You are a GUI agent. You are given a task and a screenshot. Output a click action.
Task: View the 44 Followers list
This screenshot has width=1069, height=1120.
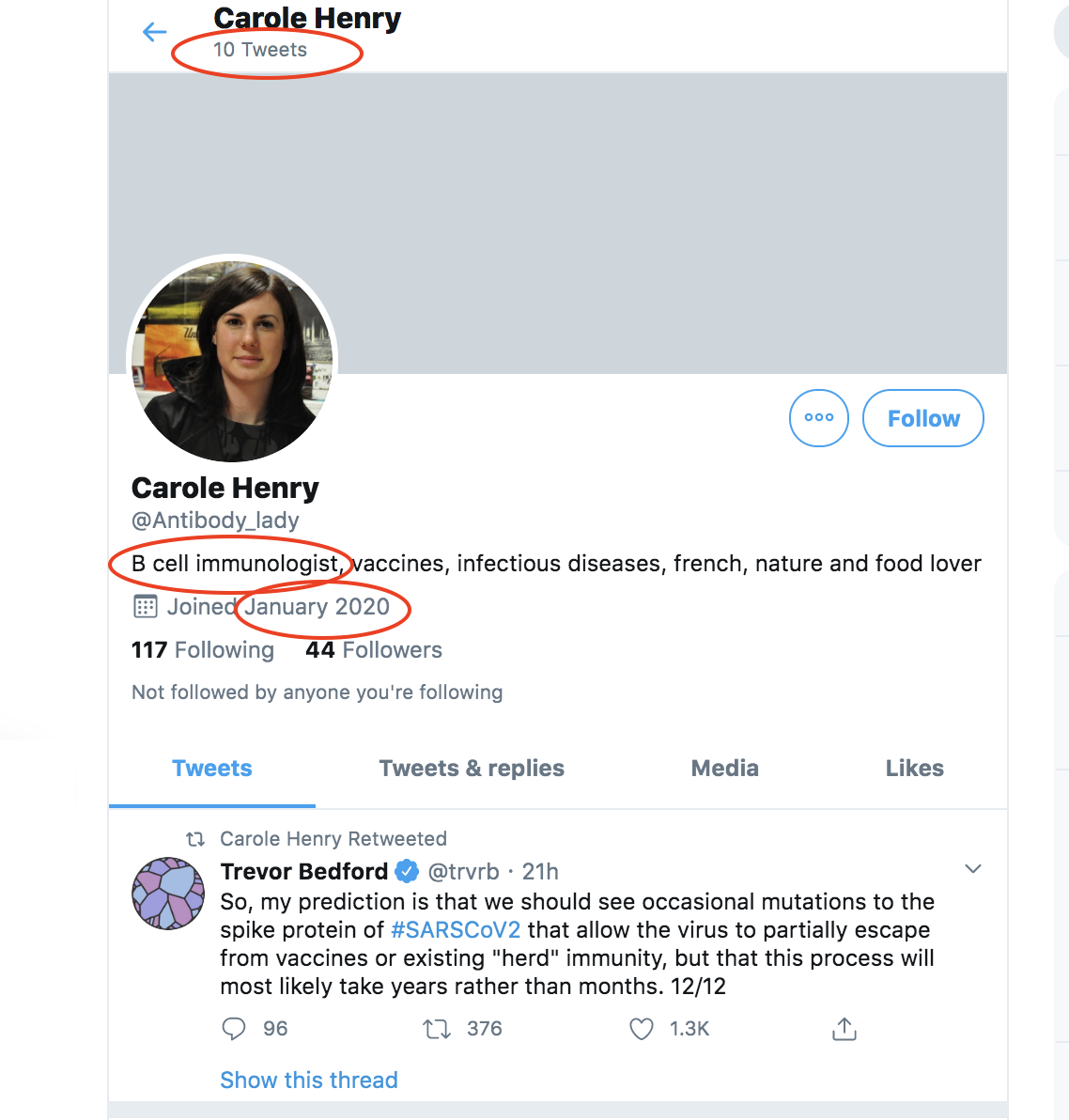click(374, 650)
